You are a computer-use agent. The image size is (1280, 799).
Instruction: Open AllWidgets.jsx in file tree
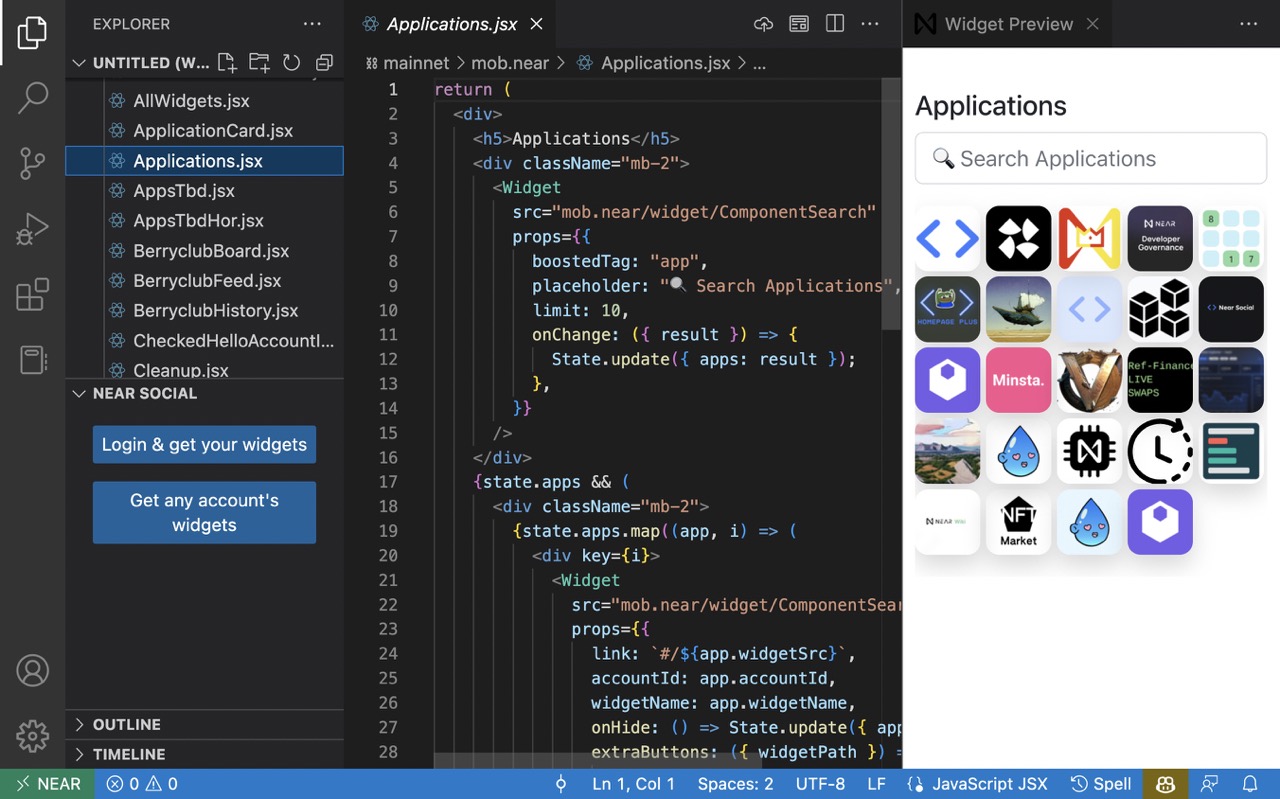coord(205,101)
